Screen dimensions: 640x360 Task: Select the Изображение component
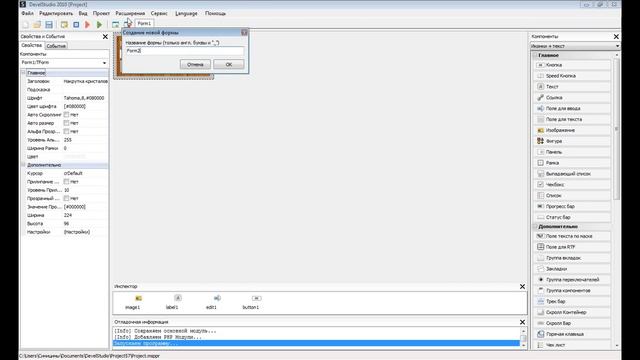pyautogui.click(x=572, y=130)
